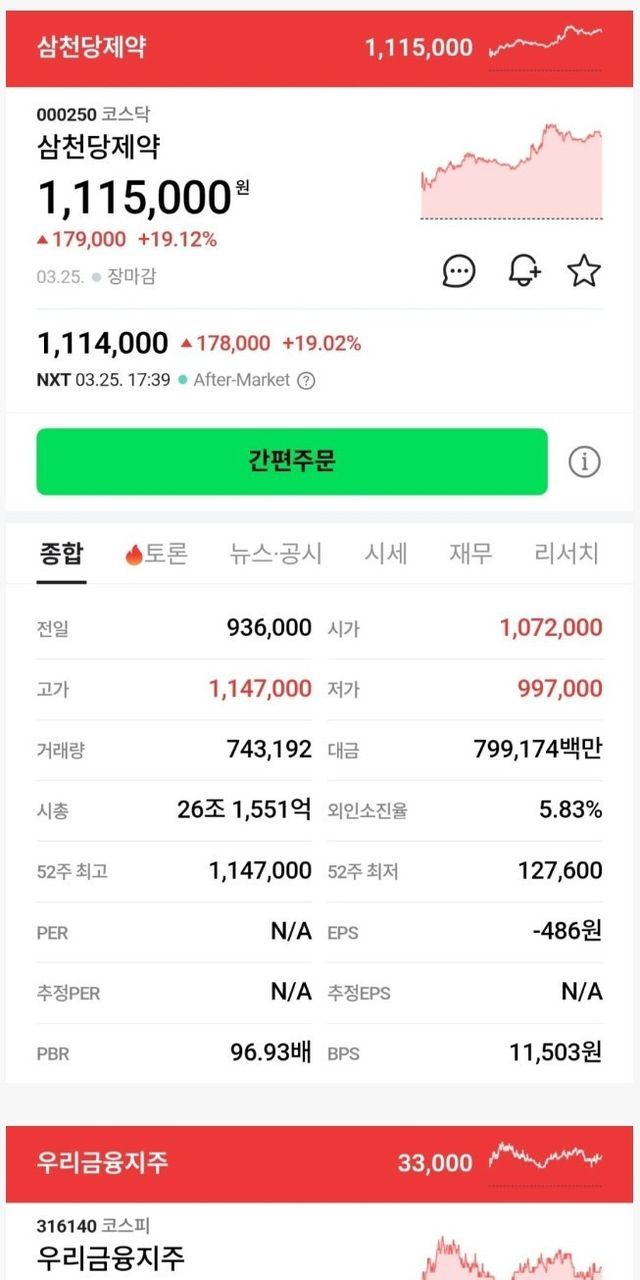Screen dimensions: 640x1280
Task: Select the 뉴스·공시 tab
Action: [276, 553]
